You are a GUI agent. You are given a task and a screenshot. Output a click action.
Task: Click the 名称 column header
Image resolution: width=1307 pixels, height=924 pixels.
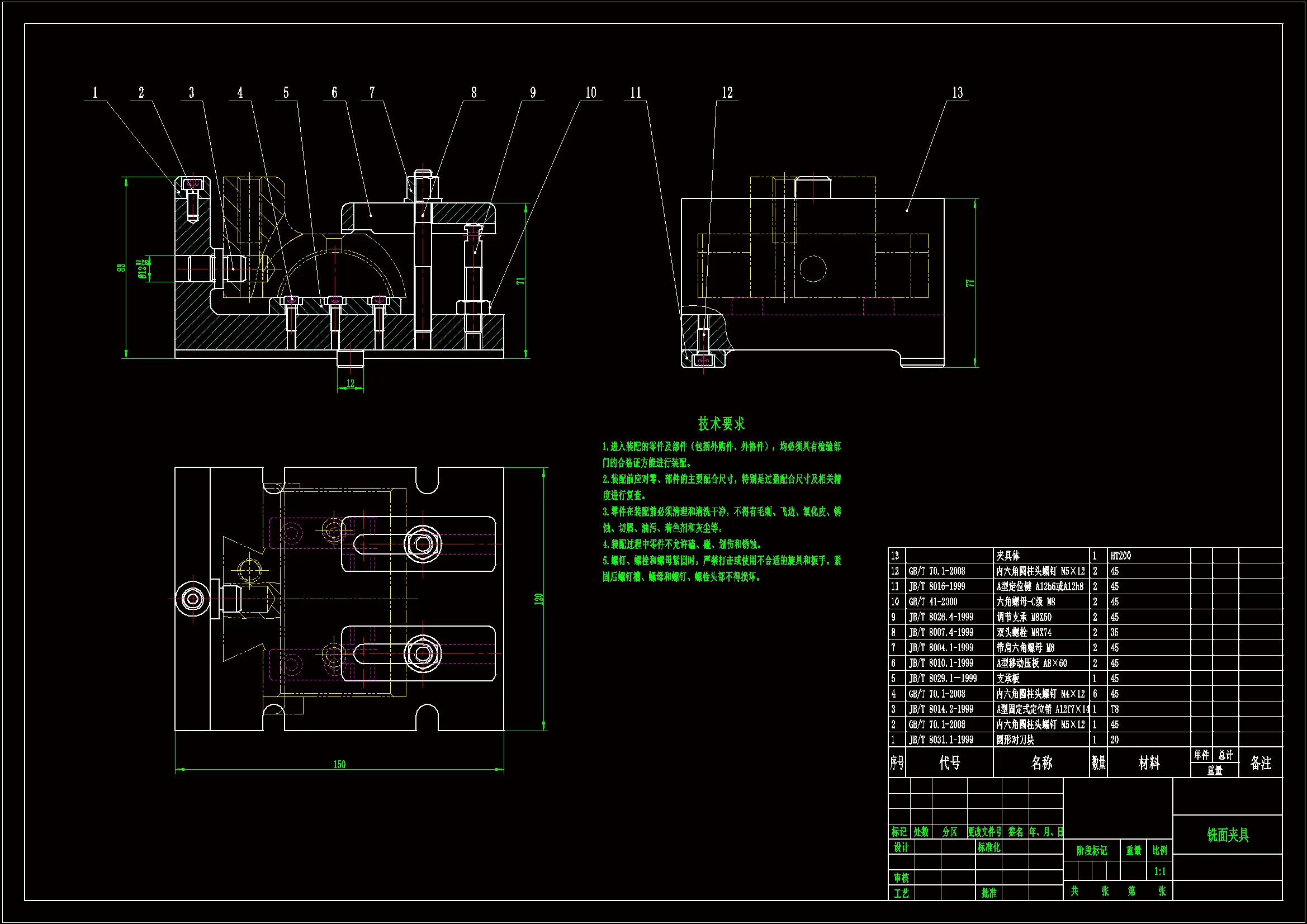pyautogui.click(x=1041, y=763)
